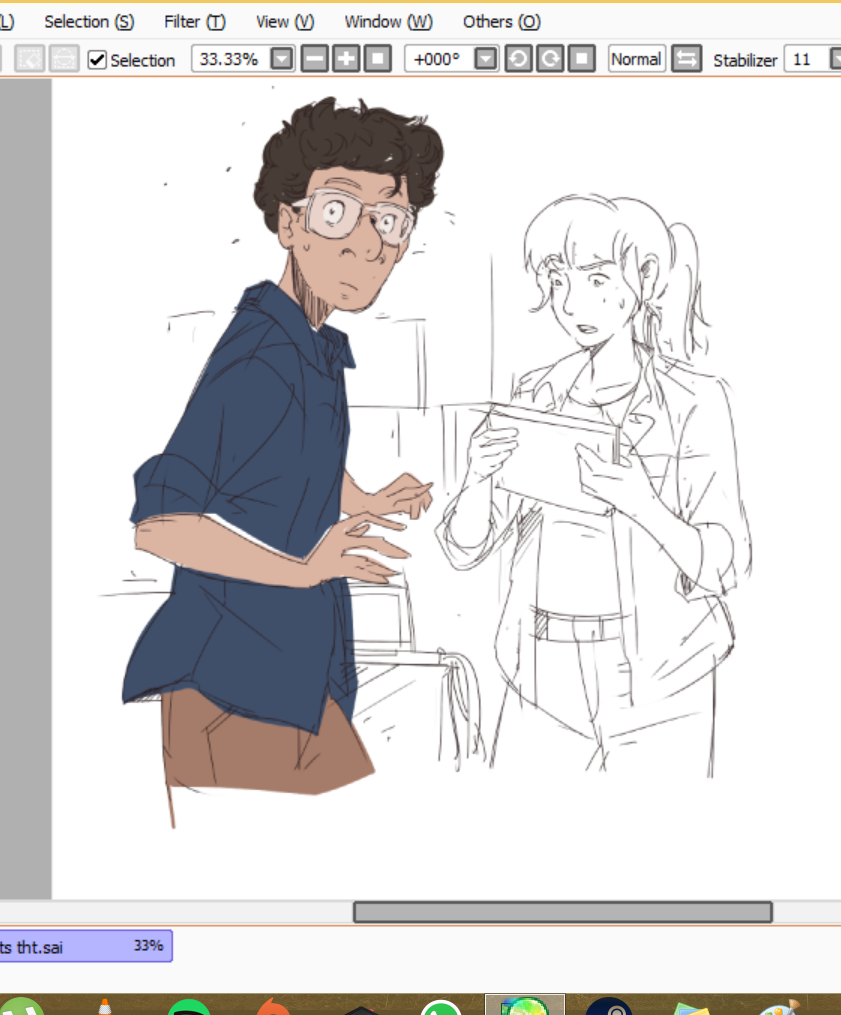The image size is (841, 1015).
Task: Reset zoom with the square button
Action: pos(378,59)
